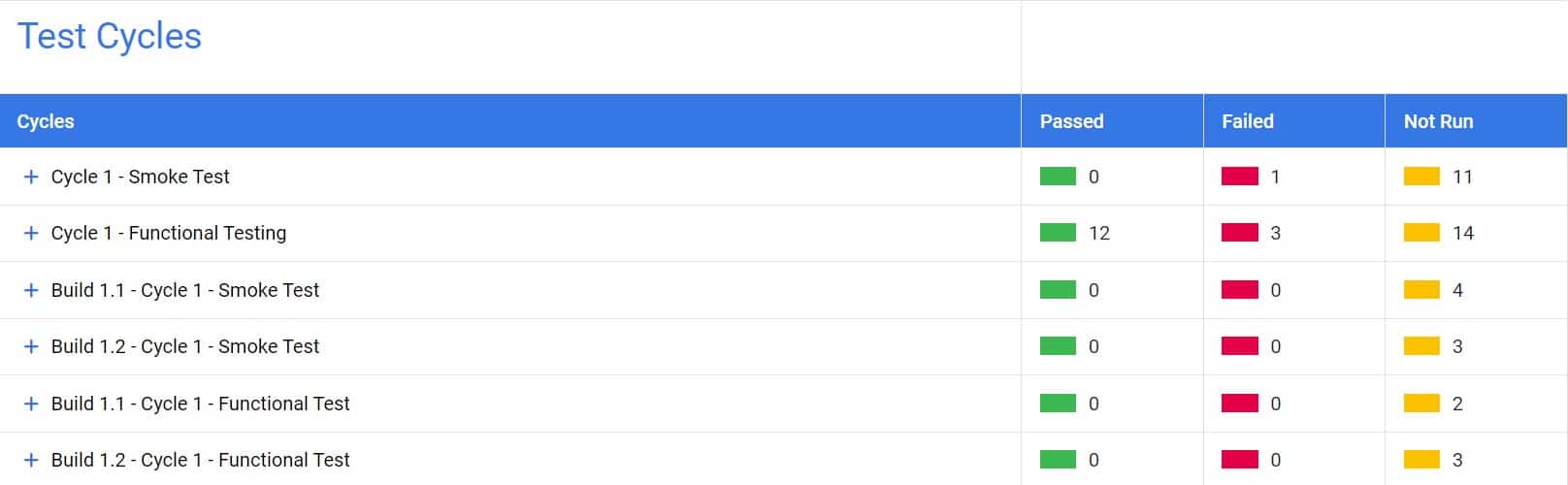Sort by the Cycles column header
Screen dimensions: 1568x485
[46, 121]
